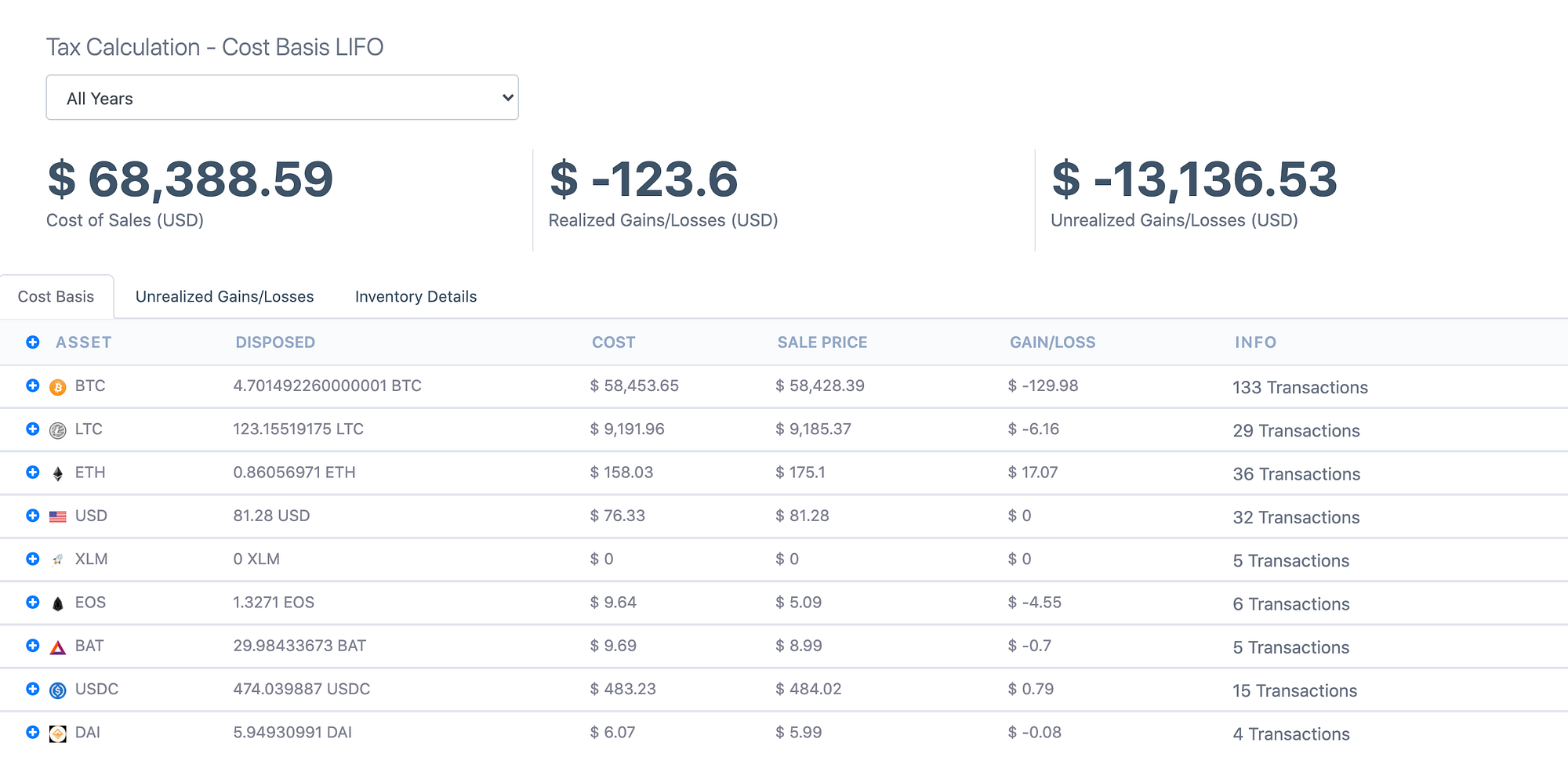Select the USDC stablecoin icon
The image size is (1568, 764).
coord(56,689)
